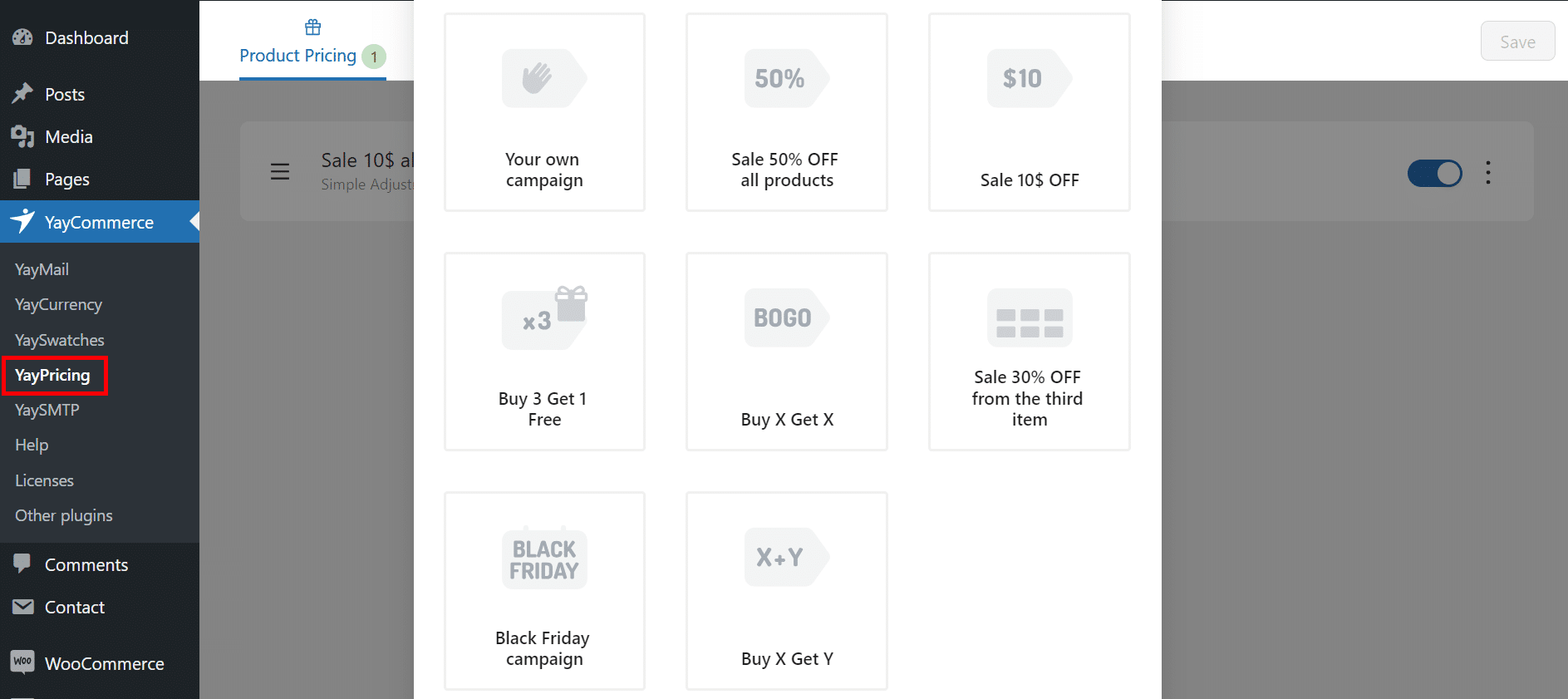Screen dimensions: 1568x699
Task: Open YaySMTP settings in sidebar
Action: pos(47,410)
